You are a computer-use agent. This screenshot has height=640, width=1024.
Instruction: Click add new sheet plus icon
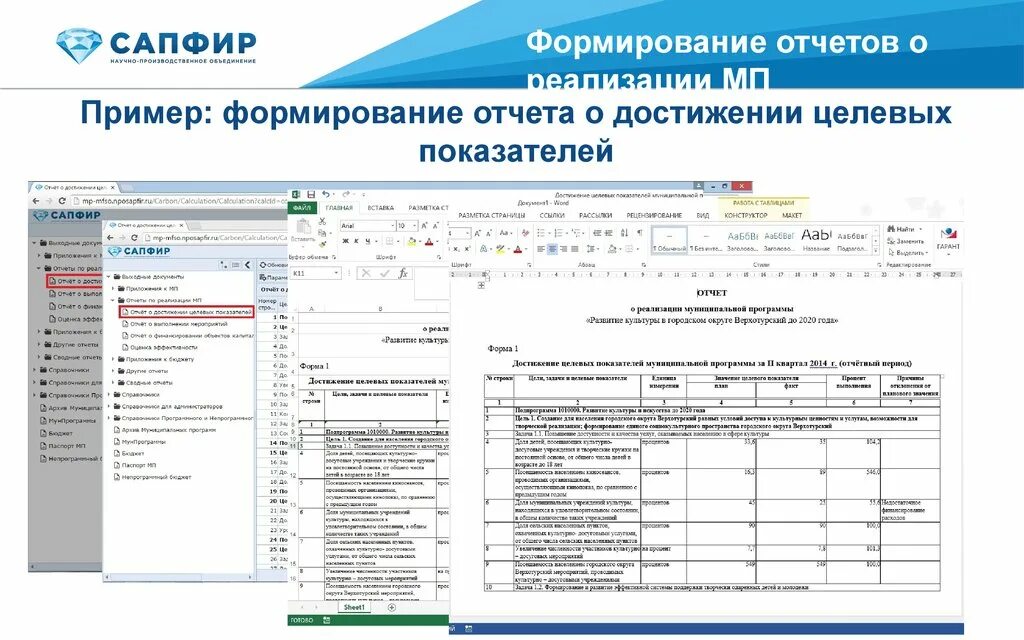(x=392, y=607)
